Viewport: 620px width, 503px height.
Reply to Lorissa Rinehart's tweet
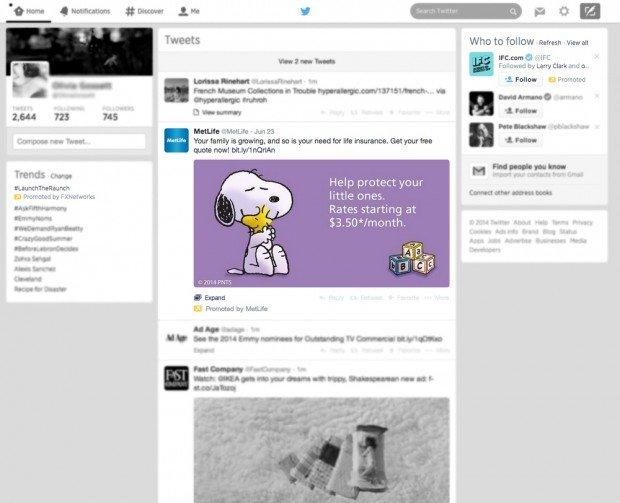(x=333, y=112)
